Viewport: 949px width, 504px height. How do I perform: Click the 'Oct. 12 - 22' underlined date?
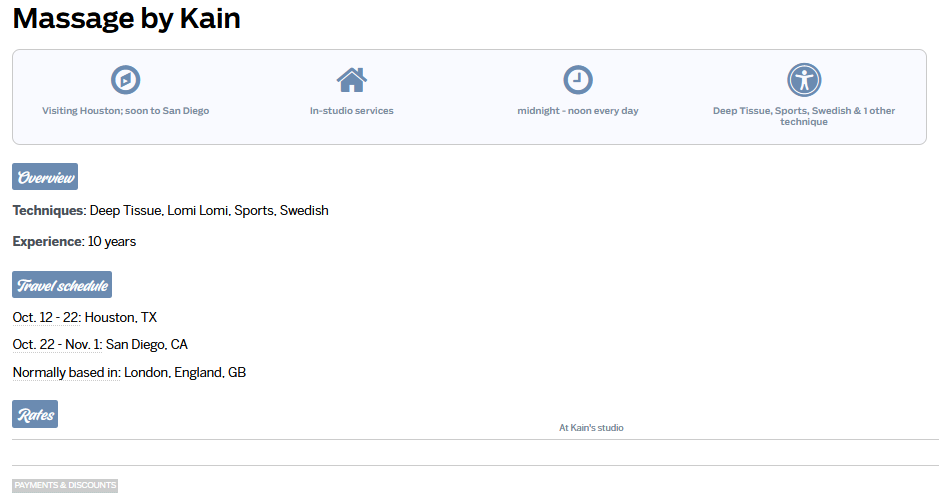coord(46,318)
